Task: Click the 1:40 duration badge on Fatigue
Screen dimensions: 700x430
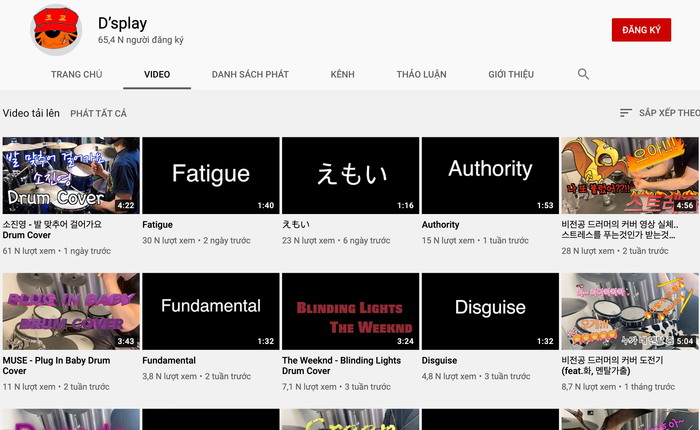Action: pos(266,205)
